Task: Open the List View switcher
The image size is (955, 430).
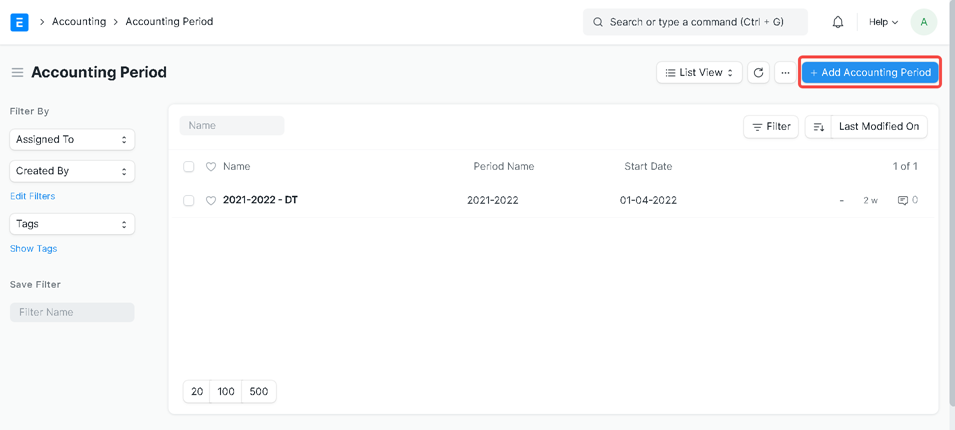Action: (x=699, y=73)
